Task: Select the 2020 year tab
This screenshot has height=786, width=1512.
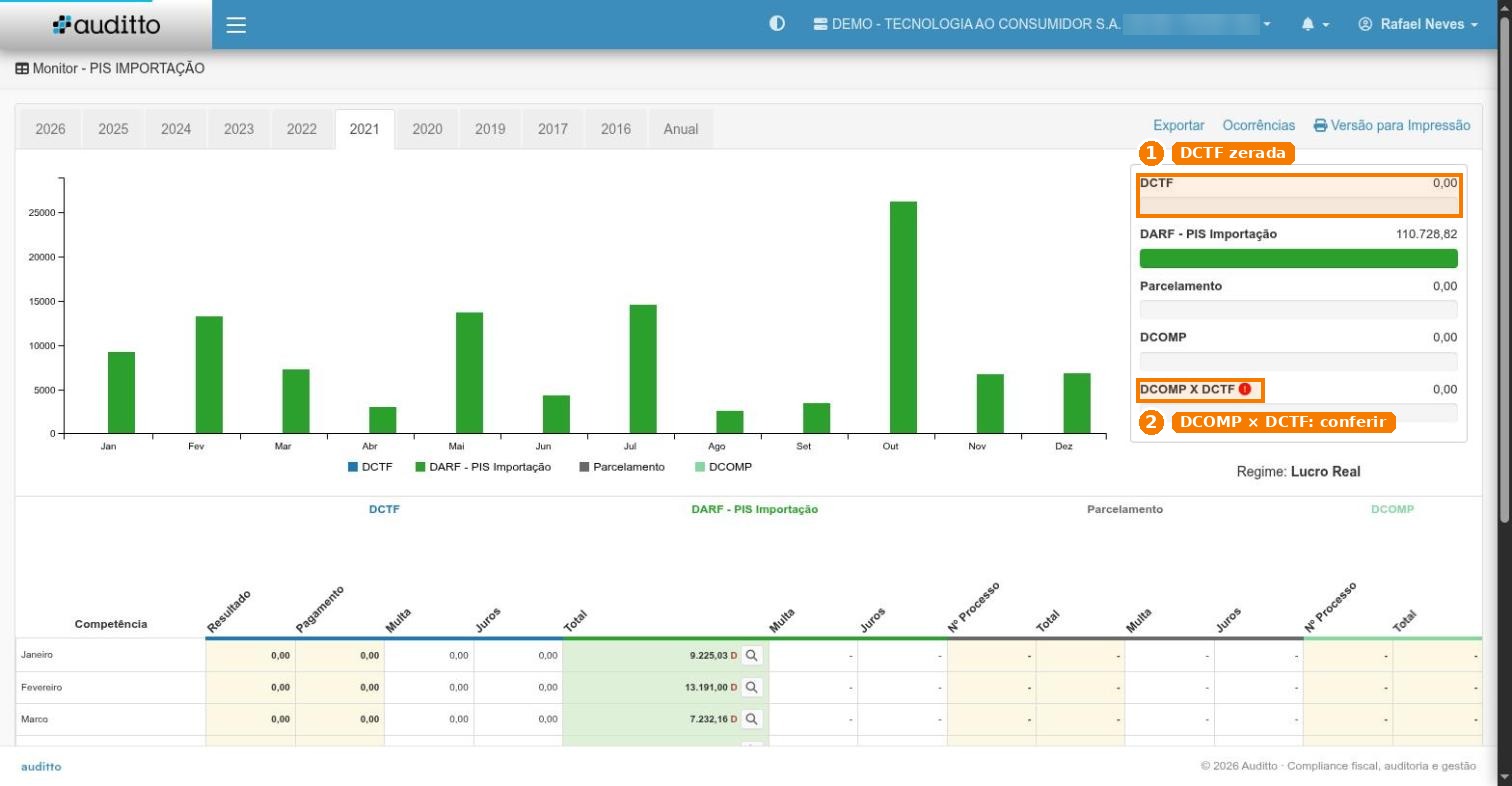Action: 427,129
